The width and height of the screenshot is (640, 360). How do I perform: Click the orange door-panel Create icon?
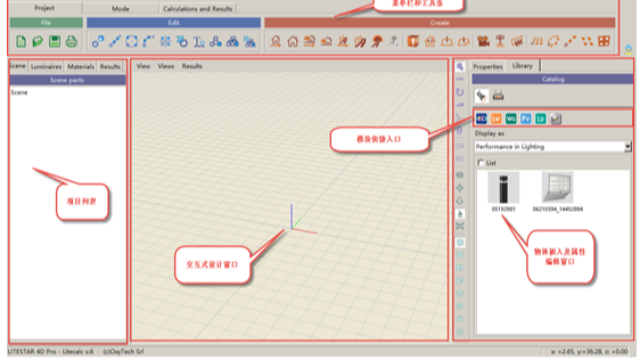[413, 41]
